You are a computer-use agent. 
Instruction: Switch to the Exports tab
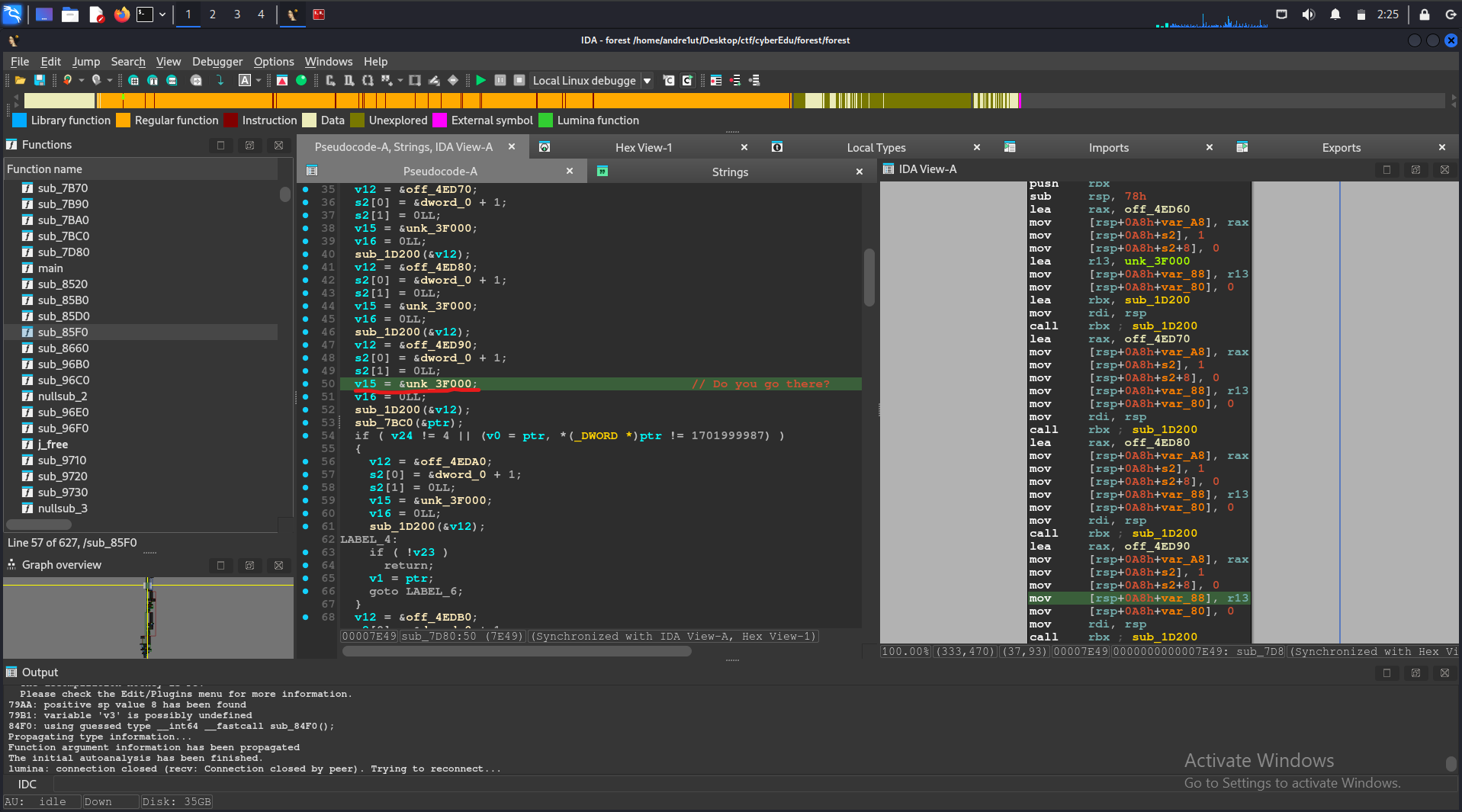point(1342,148)
